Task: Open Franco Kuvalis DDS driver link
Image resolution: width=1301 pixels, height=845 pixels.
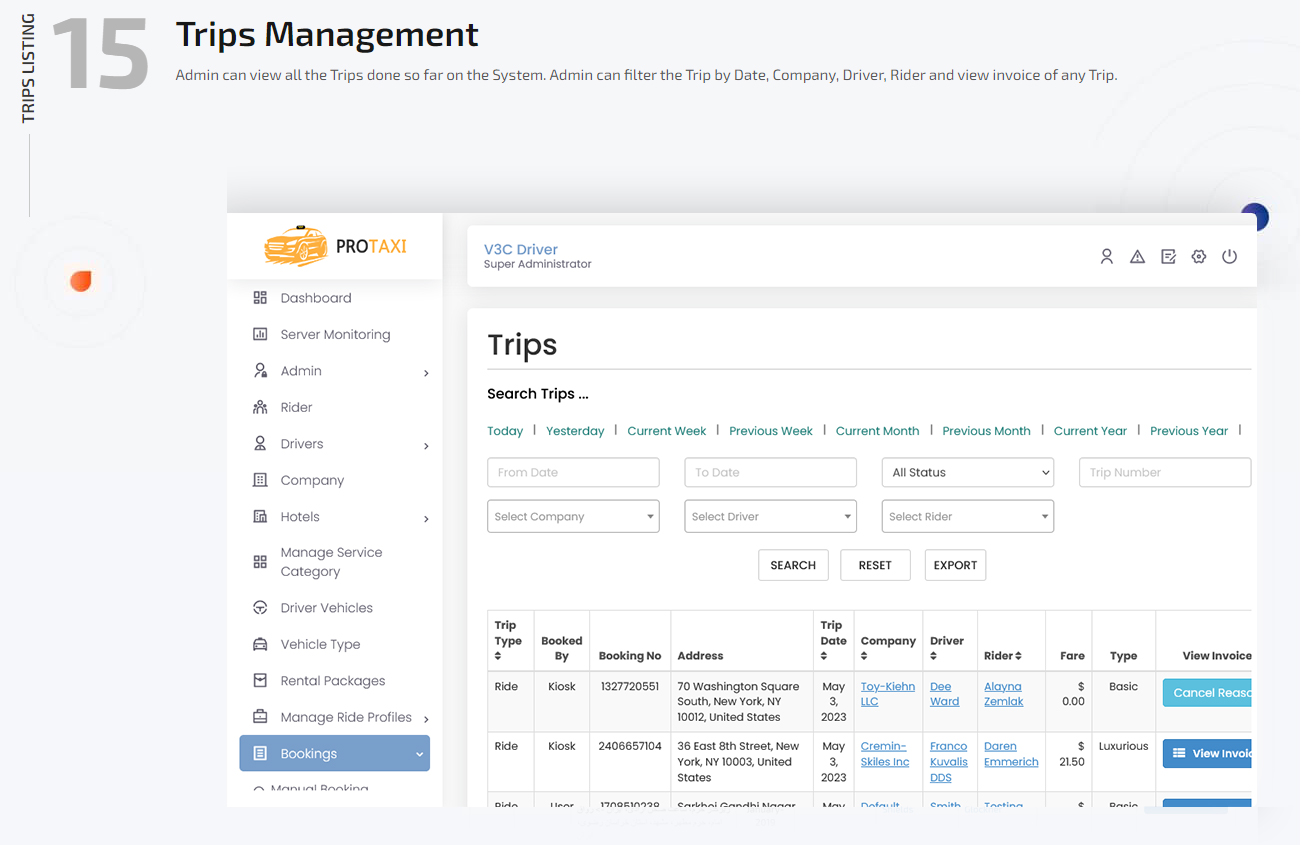Action: (x=949, y=762)
